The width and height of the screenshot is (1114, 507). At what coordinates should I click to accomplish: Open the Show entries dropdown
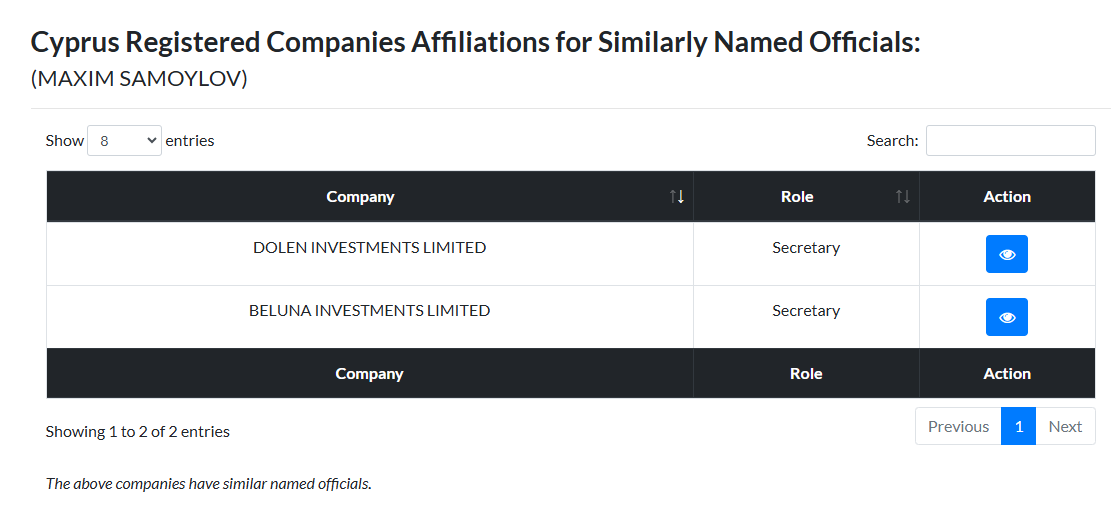click(x=124, y=141)
